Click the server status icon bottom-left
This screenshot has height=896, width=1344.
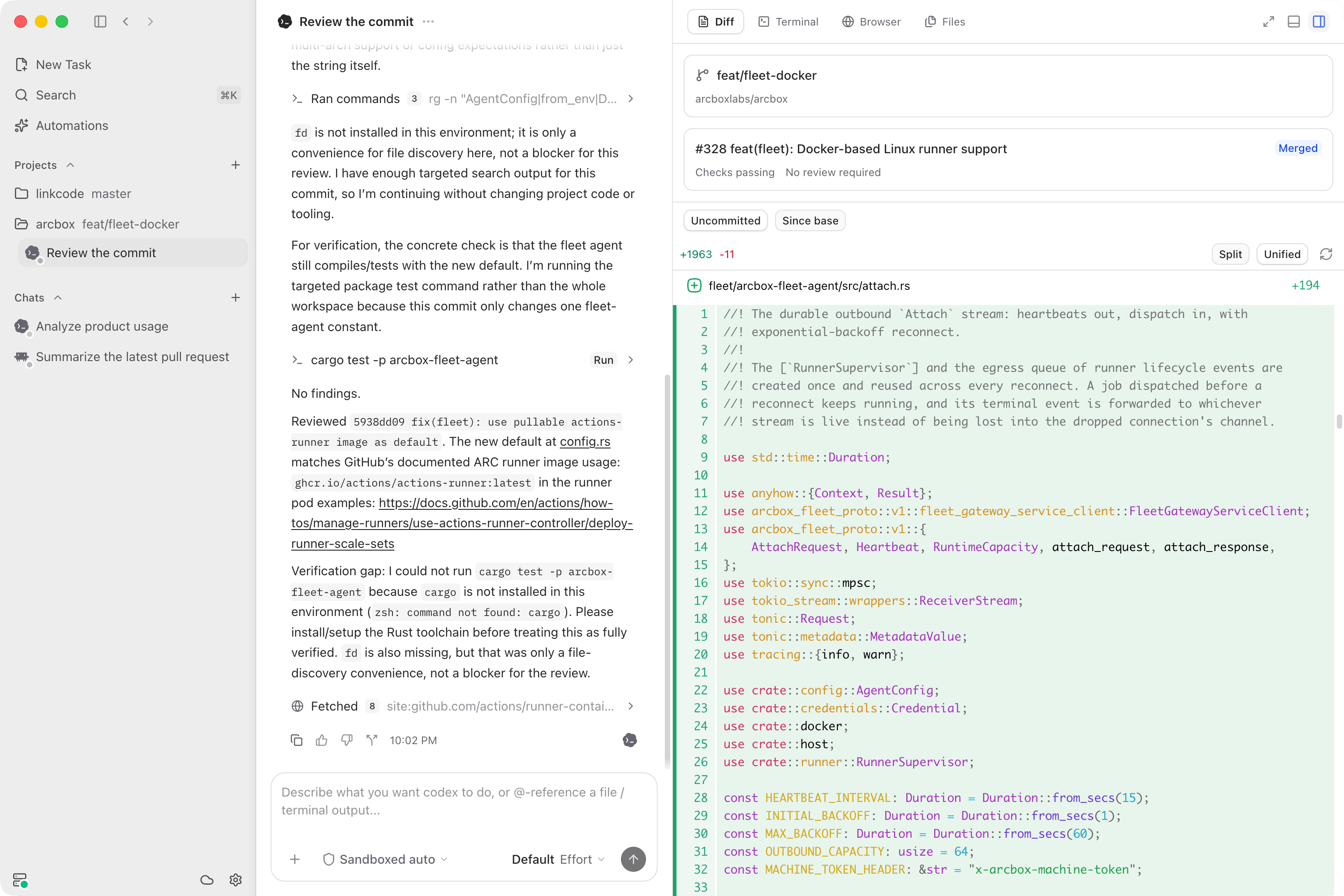20,880
